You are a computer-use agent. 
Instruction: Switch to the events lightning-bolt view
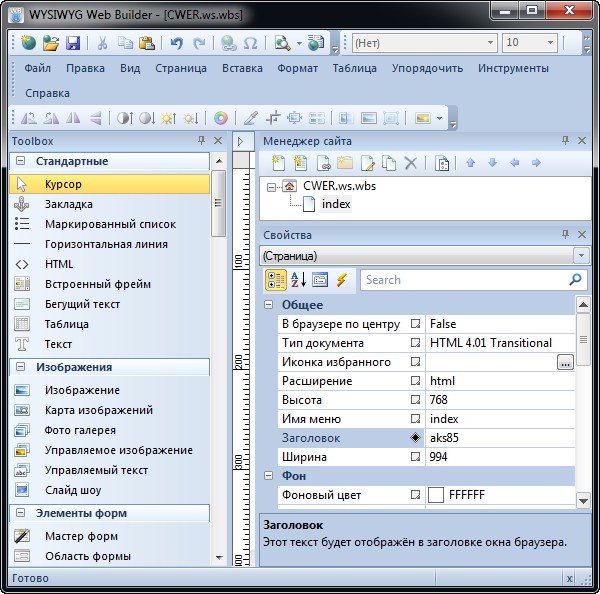341,280
